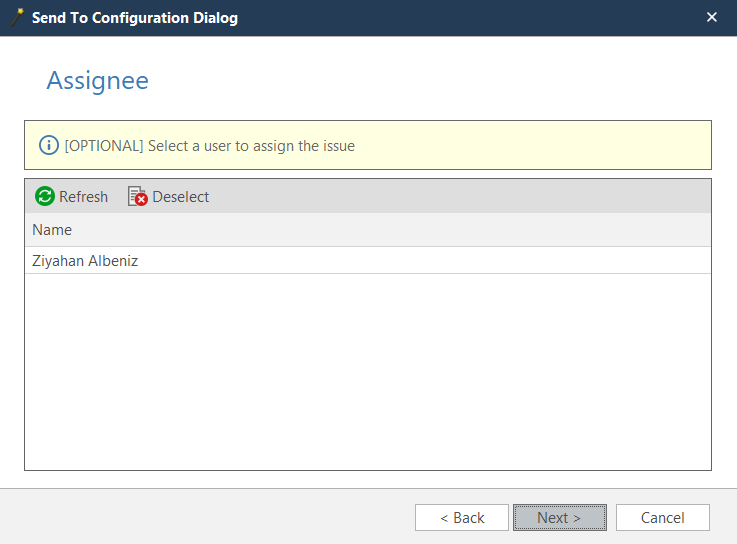Viewport: 737px width, 544px height.
Task: Click the empty footer area left of Back
Action: coord(200,518)
